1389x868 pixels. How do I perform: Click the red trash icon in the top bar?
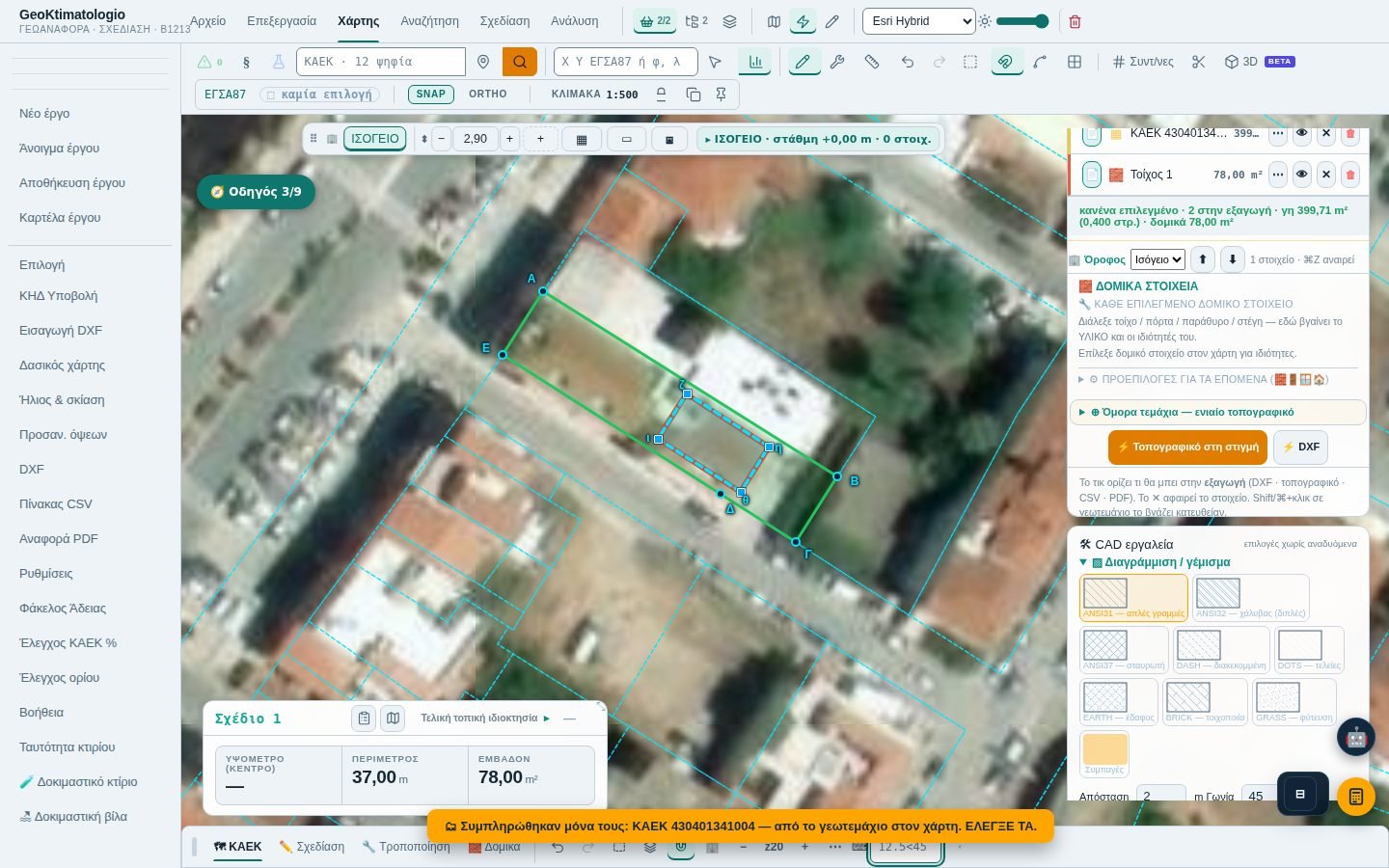[x=1075, y=21]
